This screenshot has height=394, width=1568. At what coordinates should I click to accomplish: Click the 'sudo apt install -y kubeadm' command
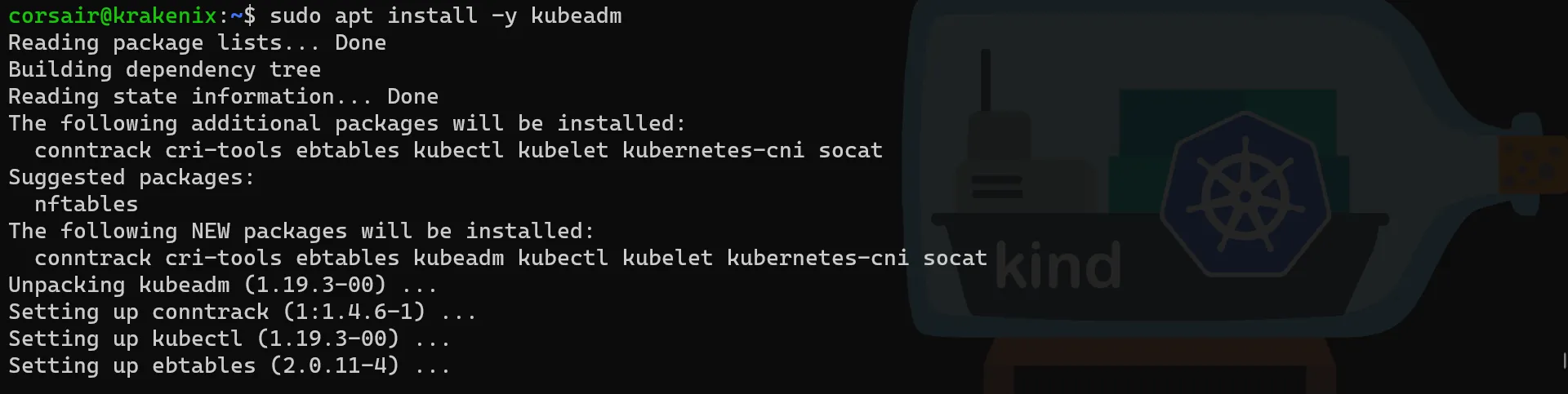coord(446,15)
